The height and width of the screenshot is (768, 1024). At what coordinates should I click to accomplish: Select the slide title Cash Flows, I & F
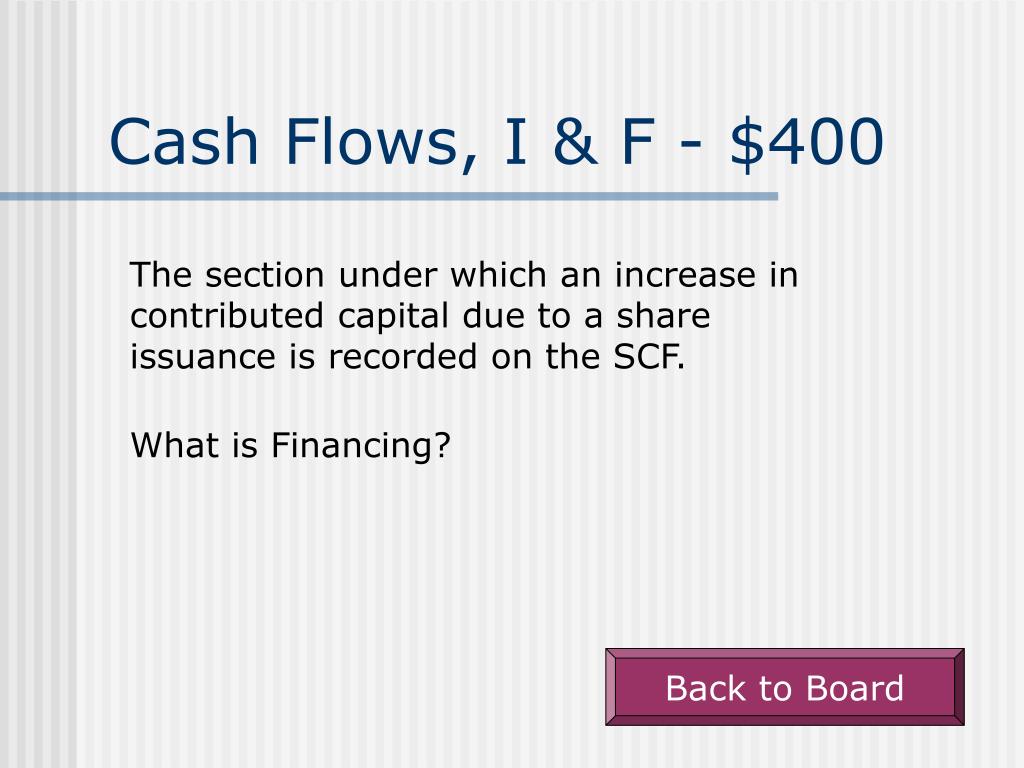coord(382,142)
